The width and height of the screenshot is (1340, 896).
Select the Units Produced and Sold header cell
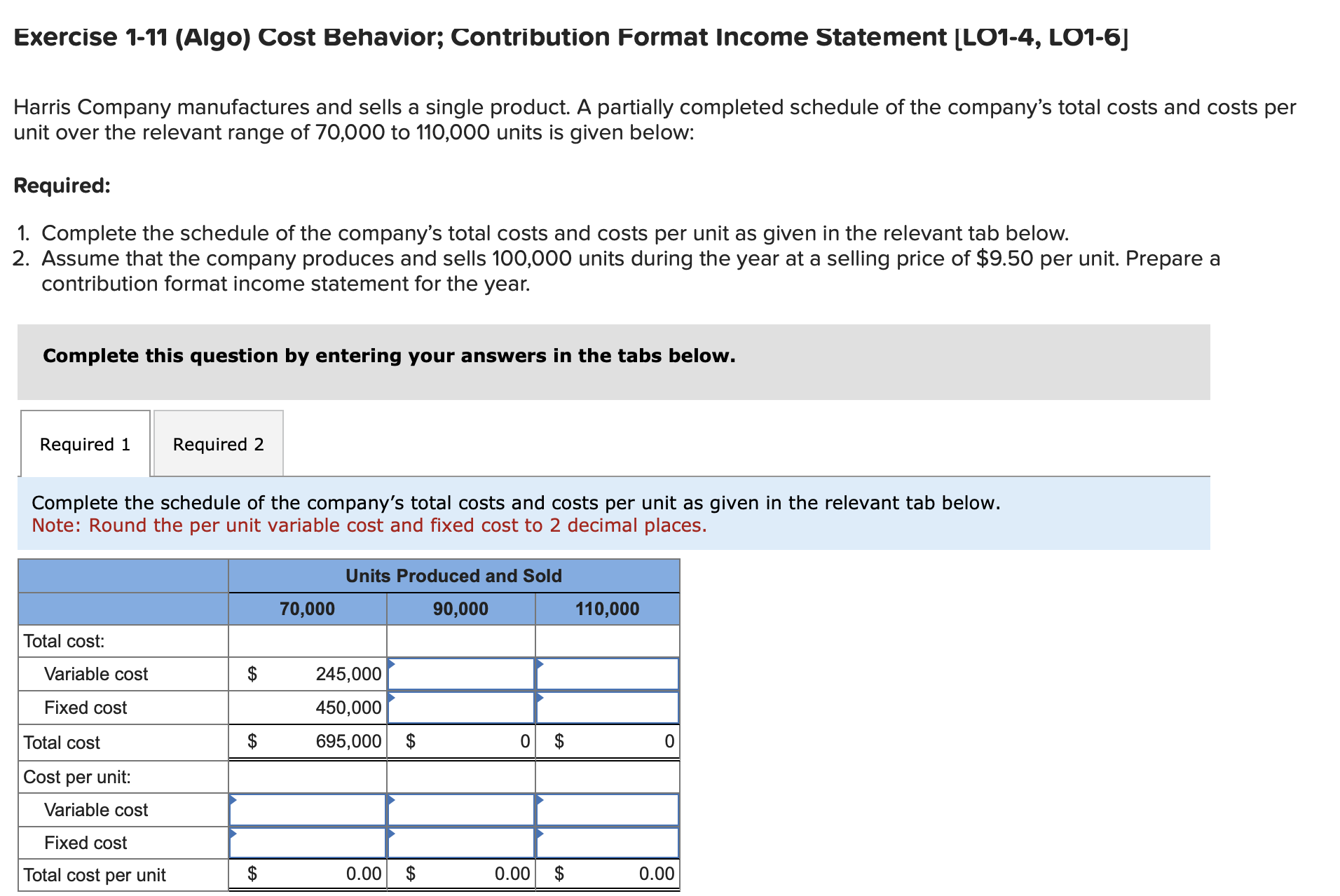453,575
